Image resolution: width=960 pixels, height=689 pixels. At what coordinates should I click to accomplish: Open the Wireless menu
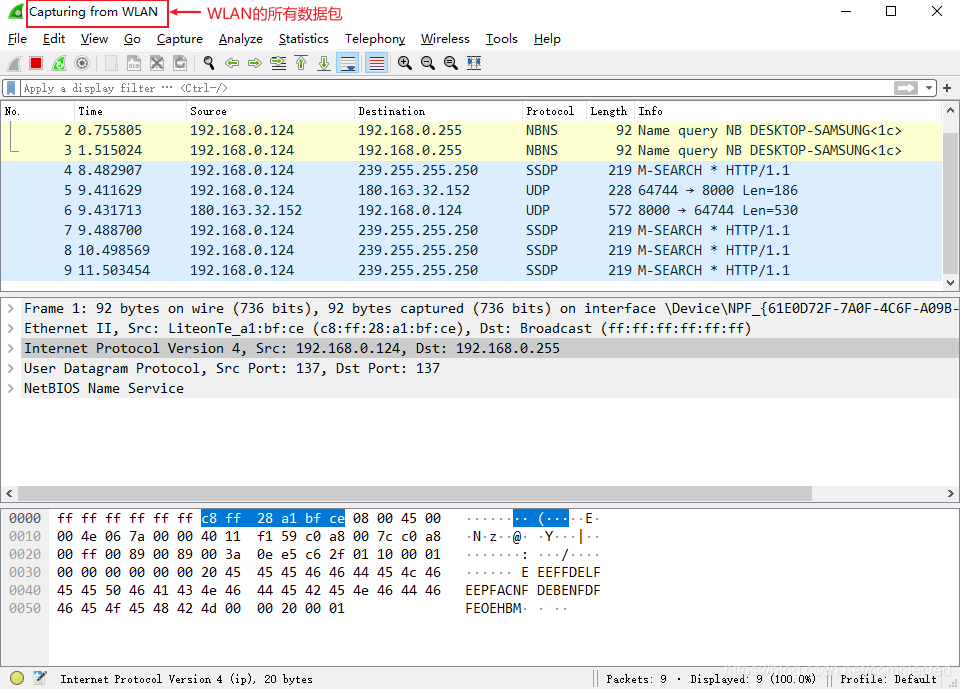(445, 39)
